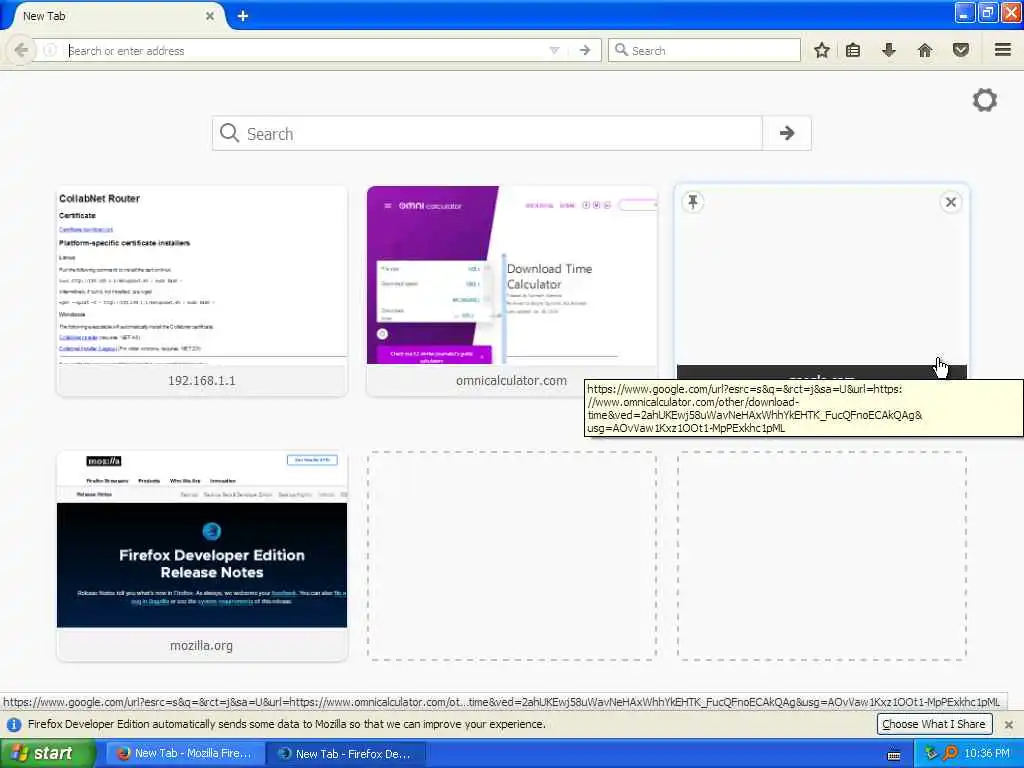The height and width of the screenshot is (768, 1024).
Task: Click the mozilla.org tile label
Action: 202,645
